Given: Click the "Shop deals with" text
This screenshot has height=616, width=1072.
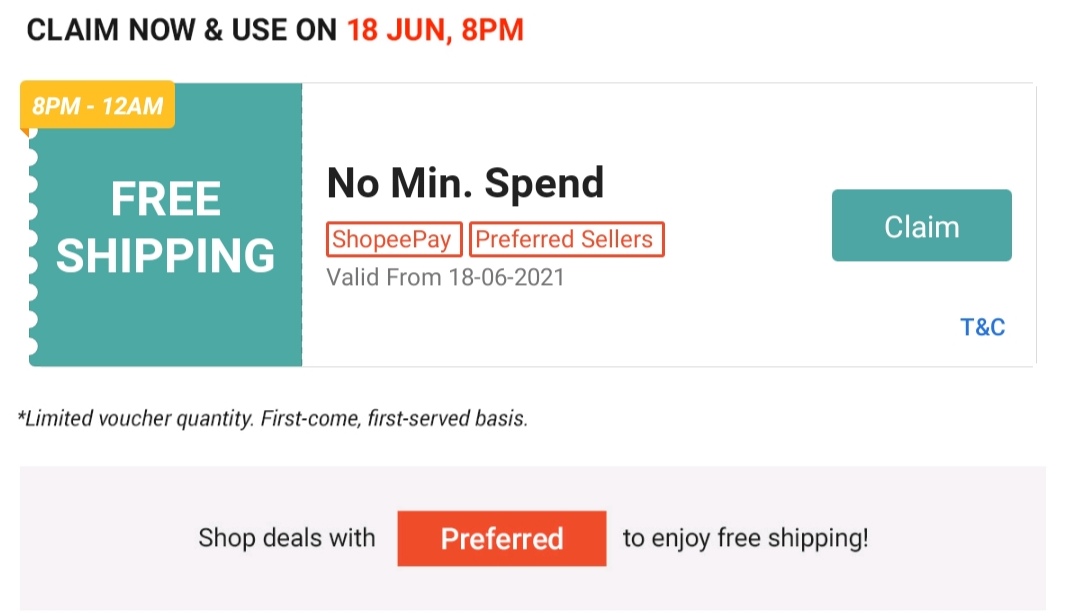Looking at the screenshot, I should (x=286, y=538).
